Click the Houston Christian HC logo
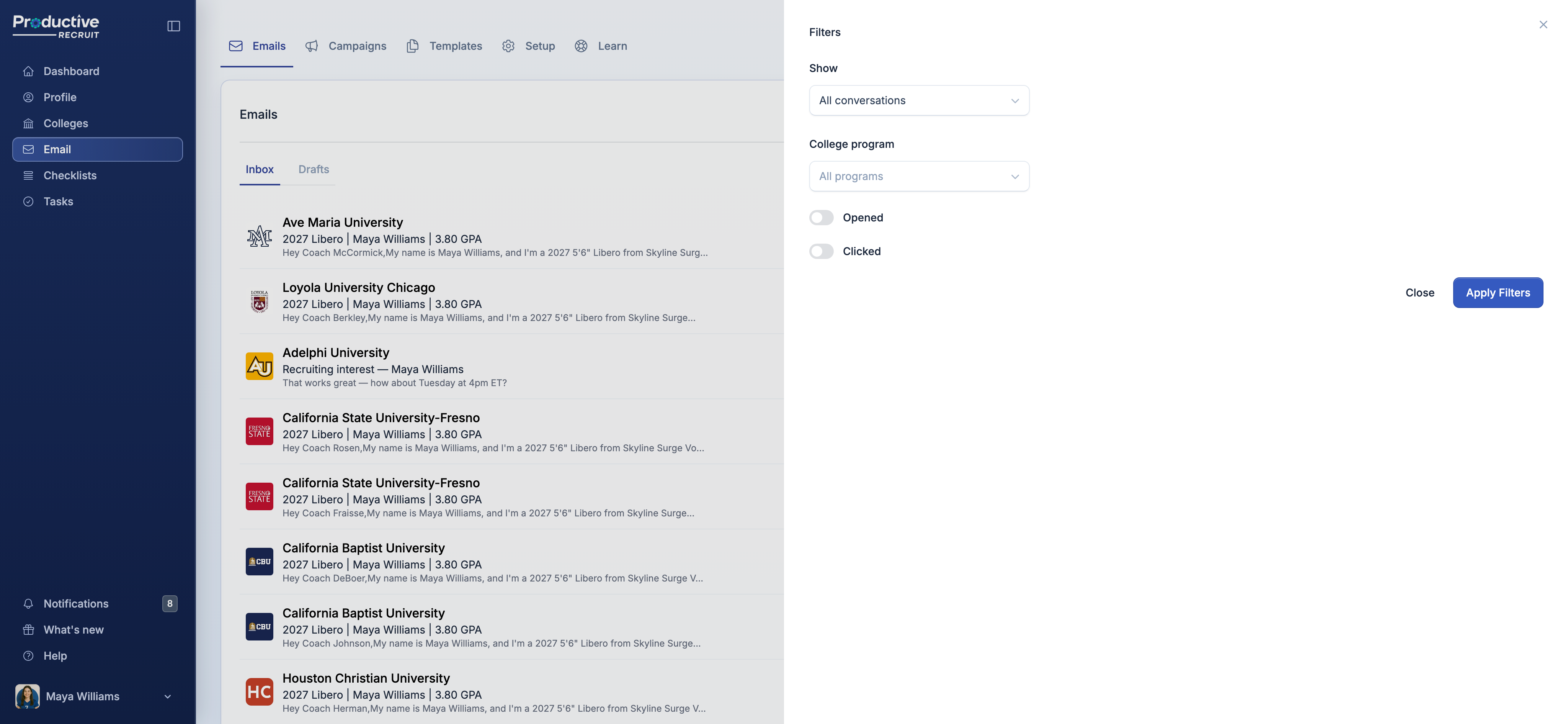The height and width of the screenshot is (724, 1568). click(x=259, y=692)
